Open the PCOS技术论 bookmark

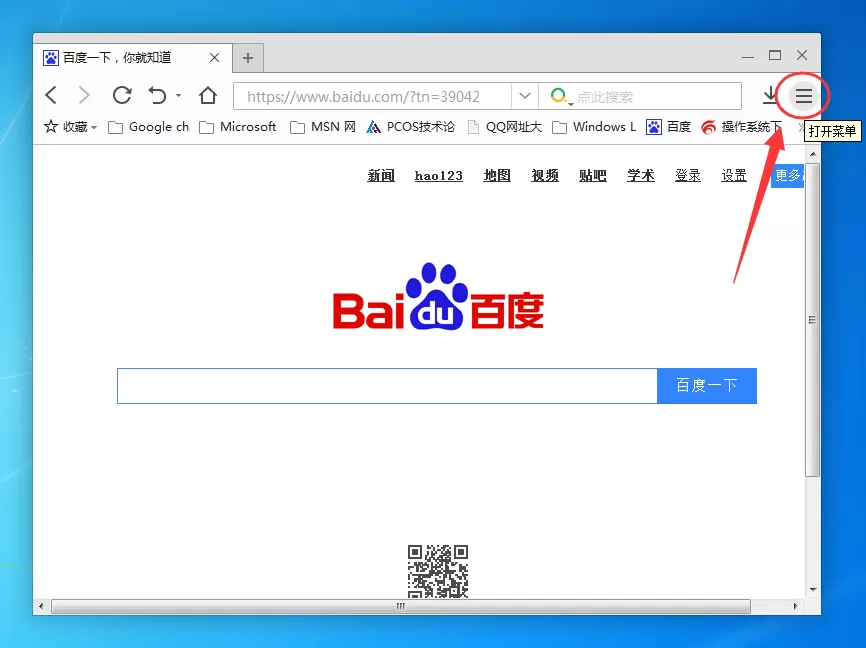tap(410, 127)
